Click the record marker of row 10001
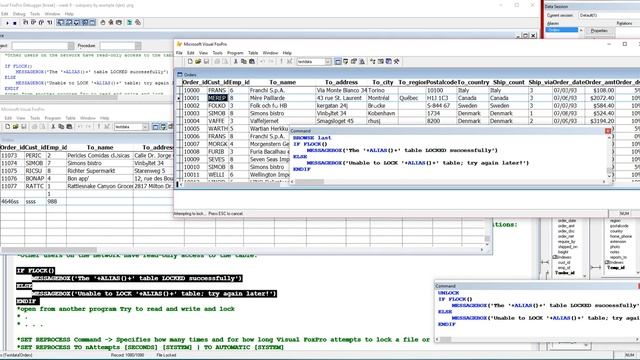This screenshot has height=360, width=640. (179, 98)
